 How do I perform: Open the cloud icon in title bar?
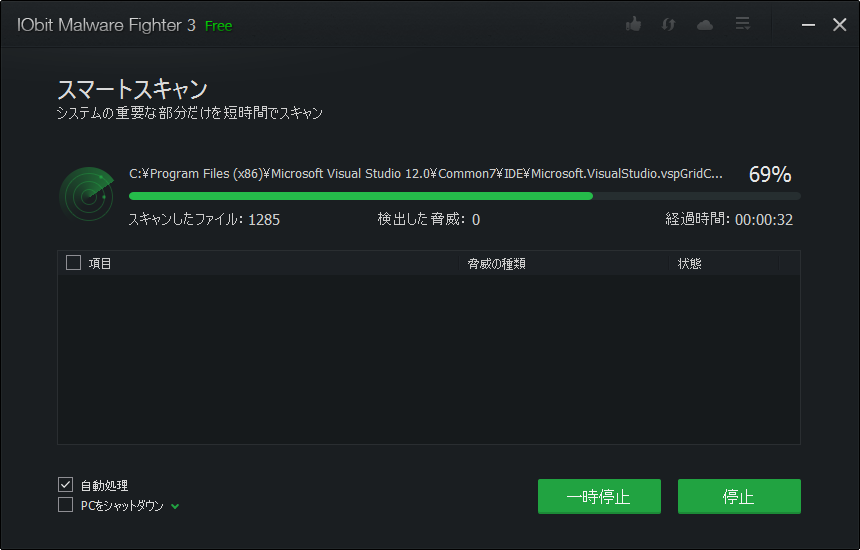click(705, 25)
